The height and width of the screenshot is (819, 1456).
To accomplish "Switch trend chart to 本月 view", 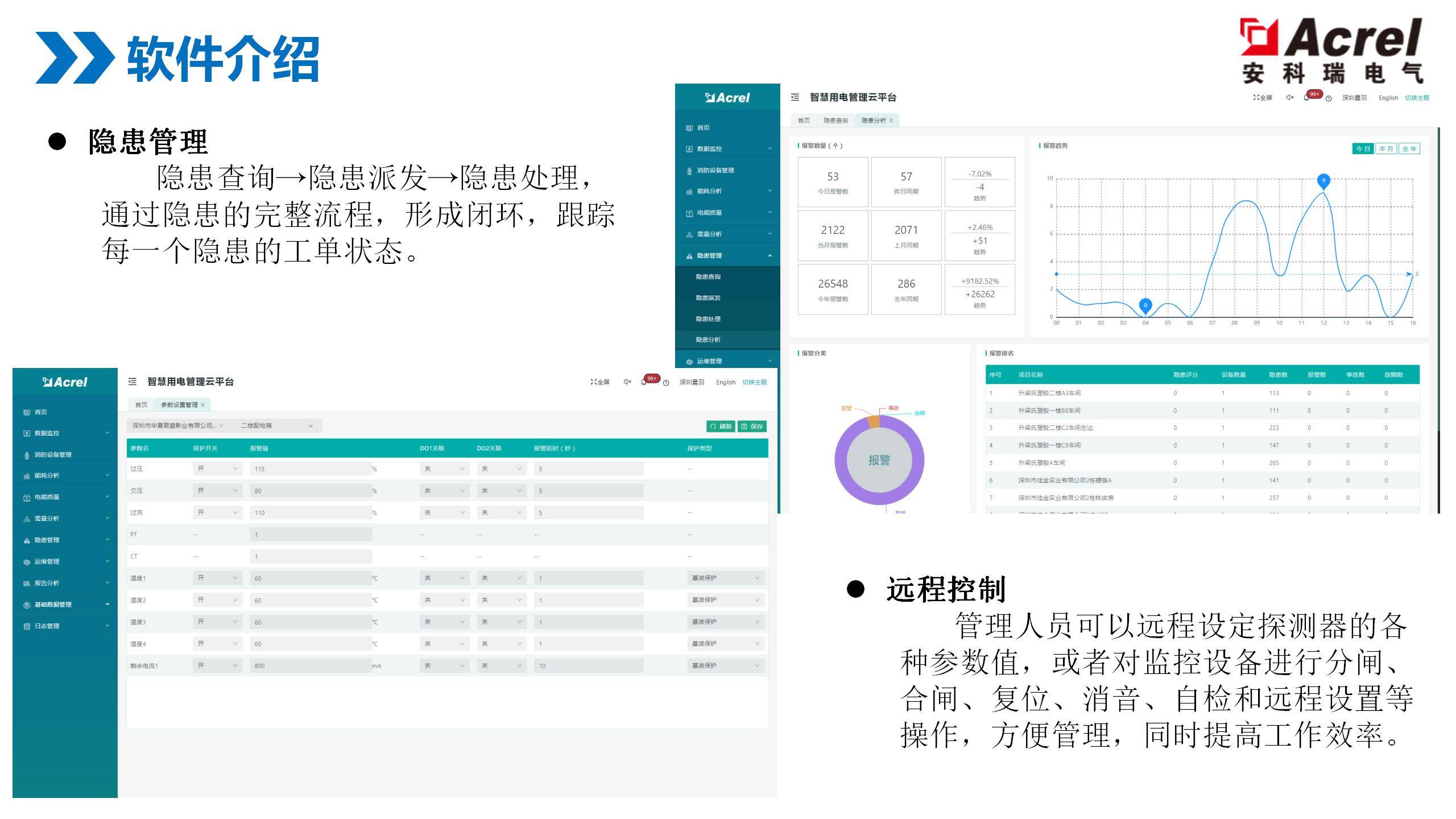I will [x=1385, y=148].
